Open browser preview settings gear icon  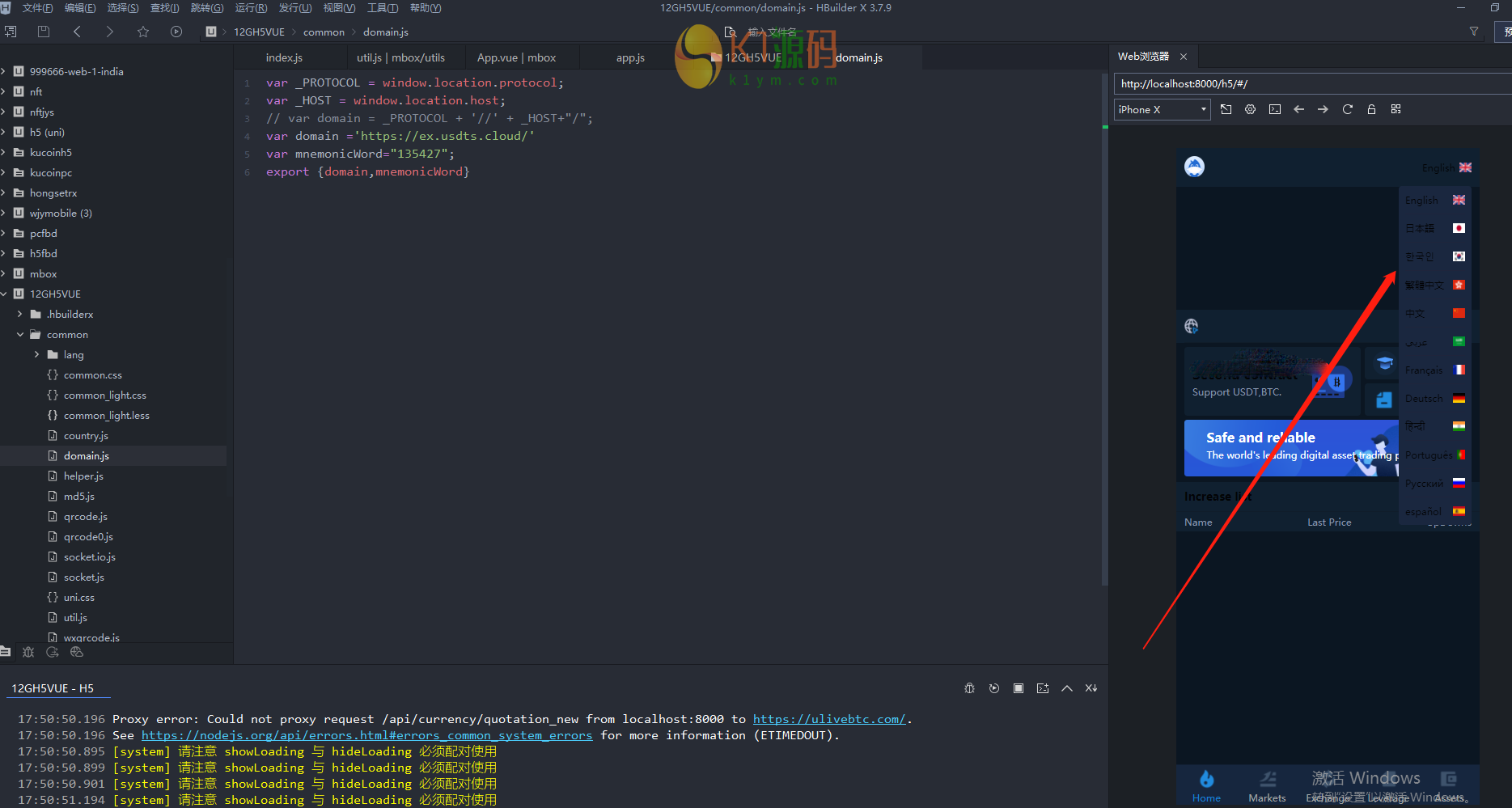pos(1250,109)
